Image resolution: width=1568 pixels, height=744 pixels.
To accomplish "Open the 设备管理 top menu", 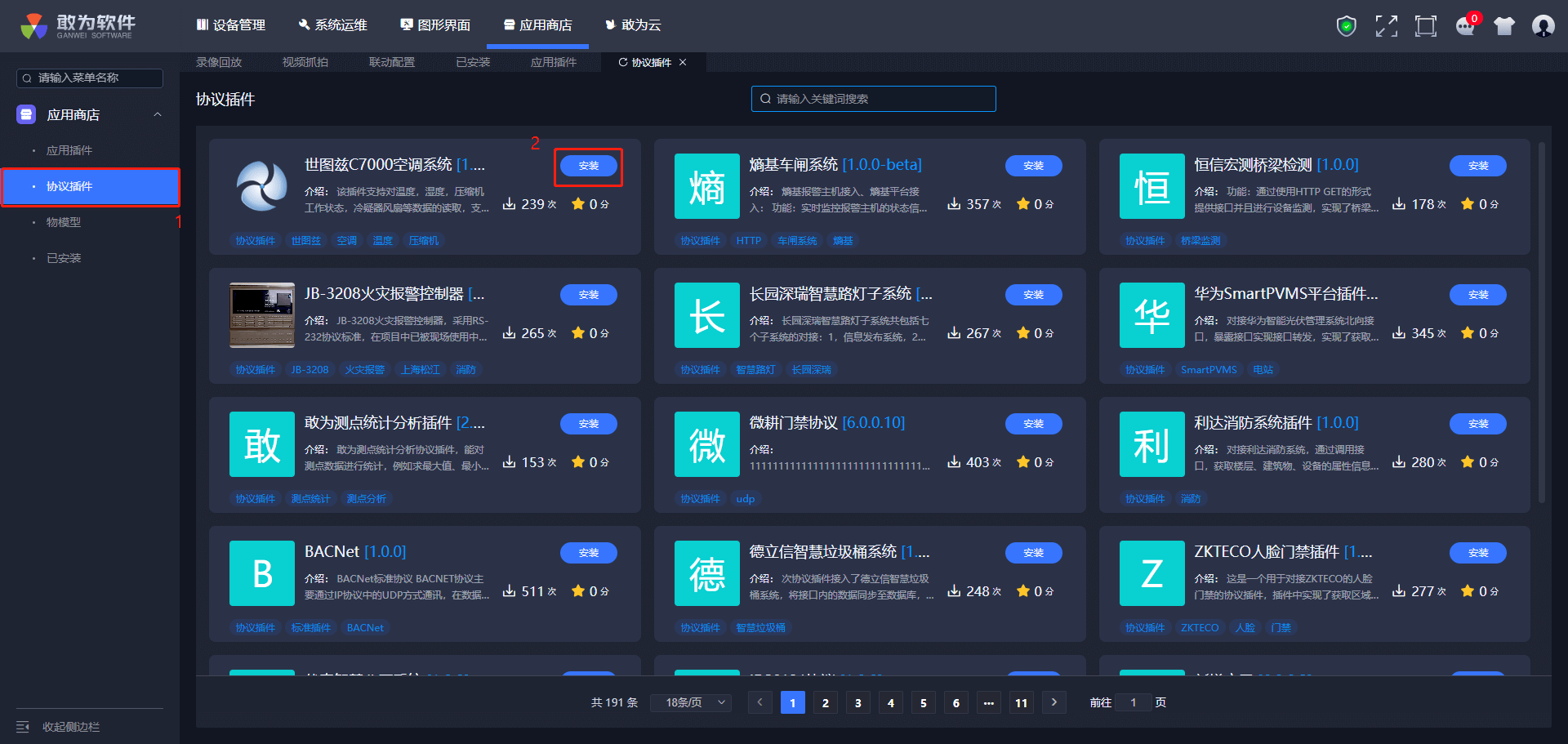I will pyautogui.click(x=231, y=25).
